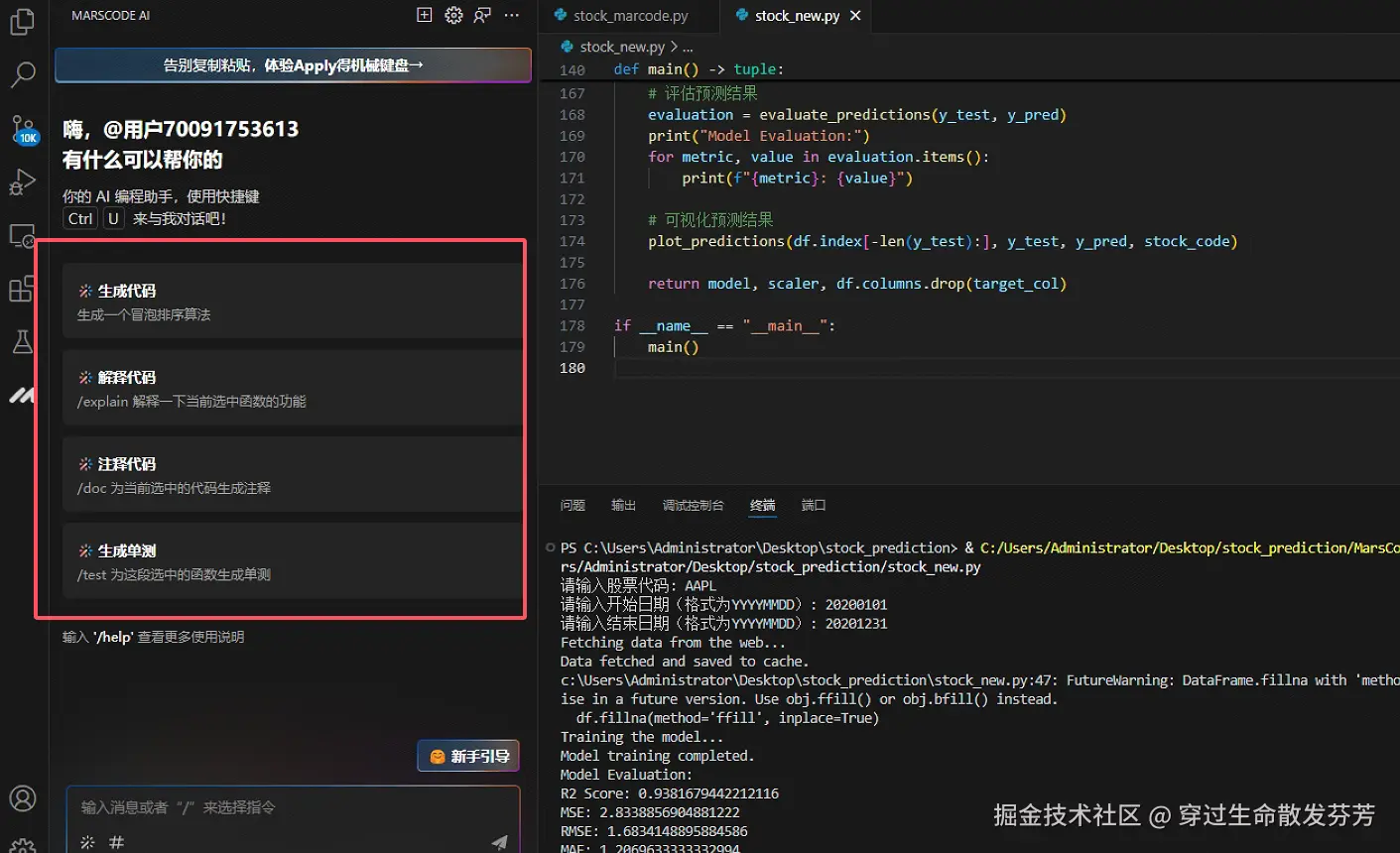Click the sparkle icon on 生成代码 card
1400x853 pixels.
[85, 291]
